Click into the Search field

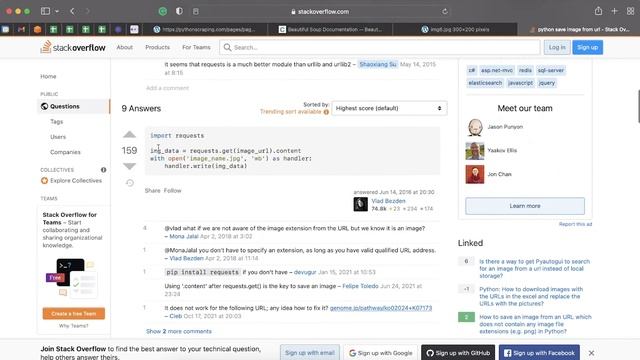tap(380, 47)
